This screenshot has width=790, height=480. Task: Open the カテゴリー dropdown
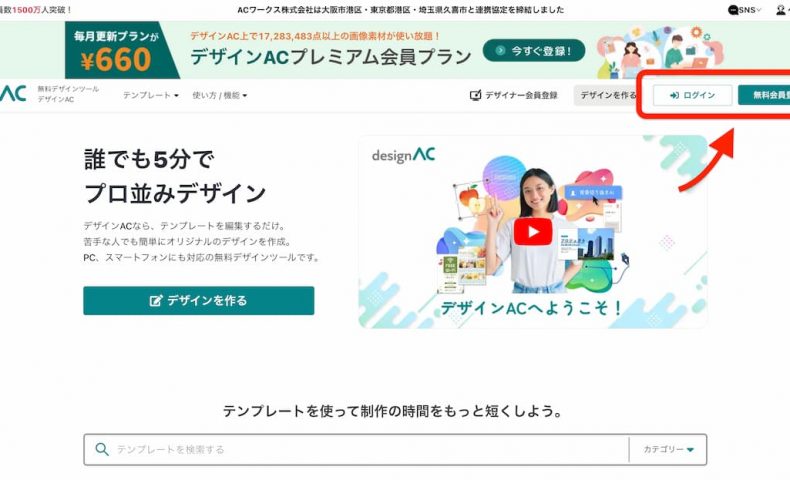coord(668,449)
